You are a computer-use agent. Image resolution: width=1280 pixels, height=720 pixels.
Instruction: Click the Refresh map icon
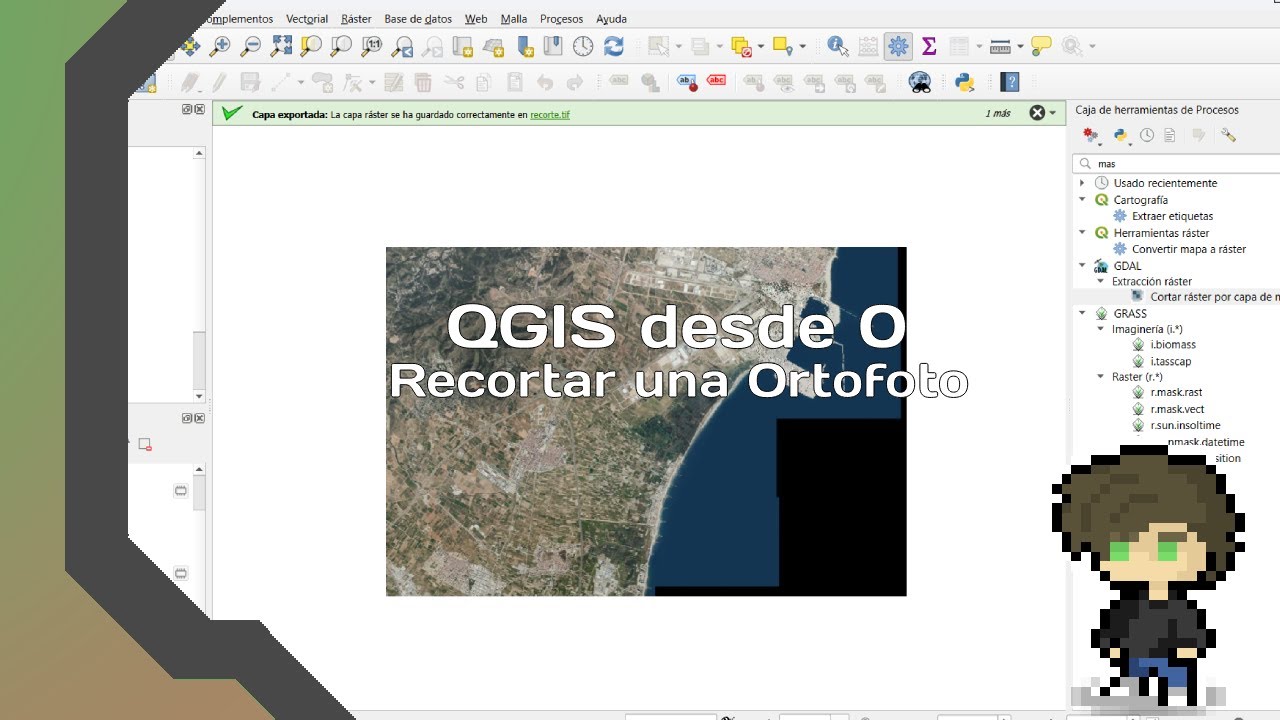(x=614, y=46)
